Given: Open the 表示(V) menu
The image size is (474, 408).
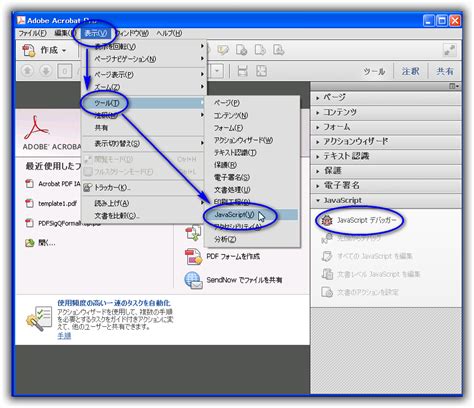Looking at the screenshot, I should (x=95, y=33).
